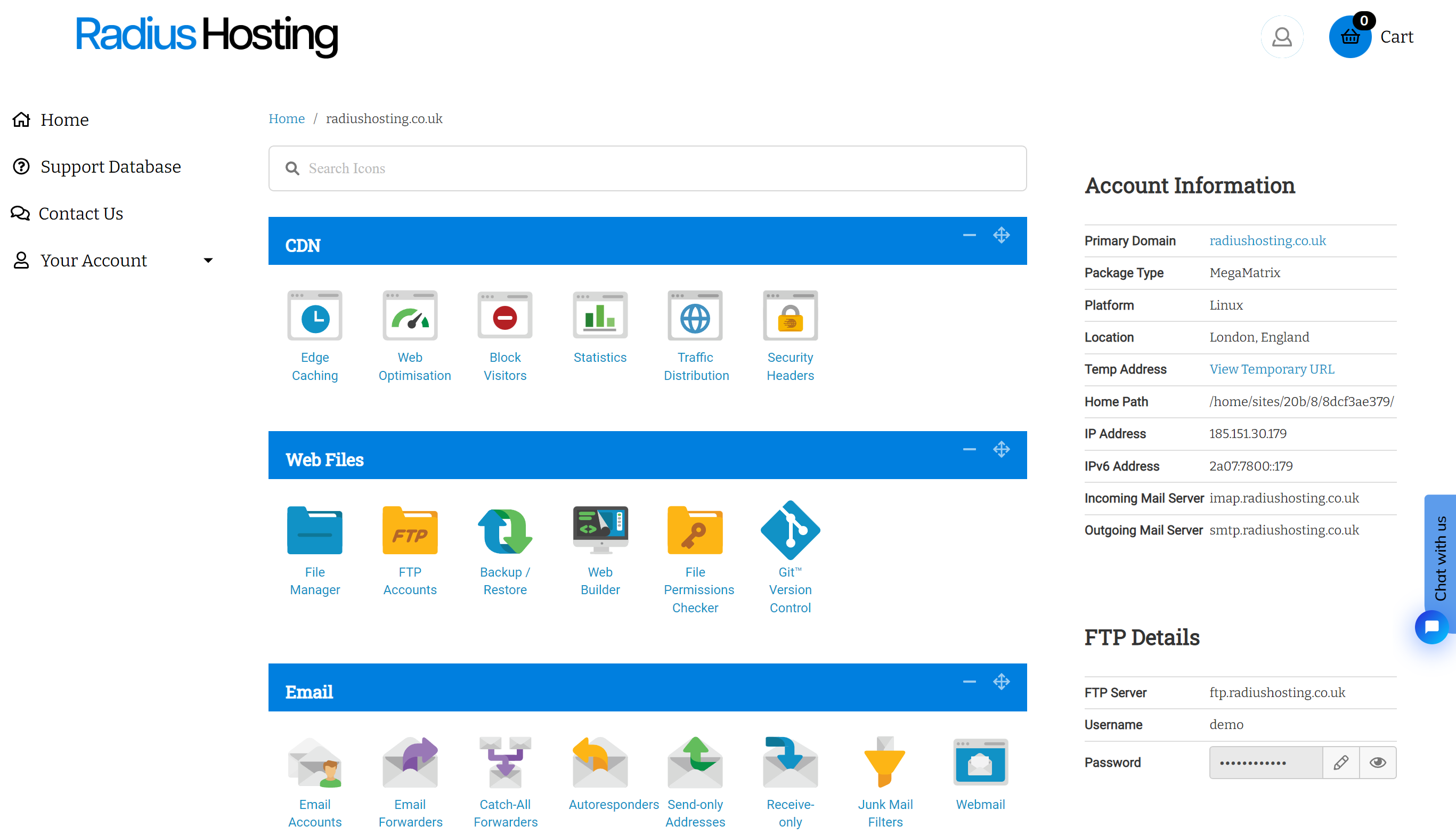This screenshot has height=834, width=1456.
Task: Click the CDN section move handle
Action: coord(1002,236)
